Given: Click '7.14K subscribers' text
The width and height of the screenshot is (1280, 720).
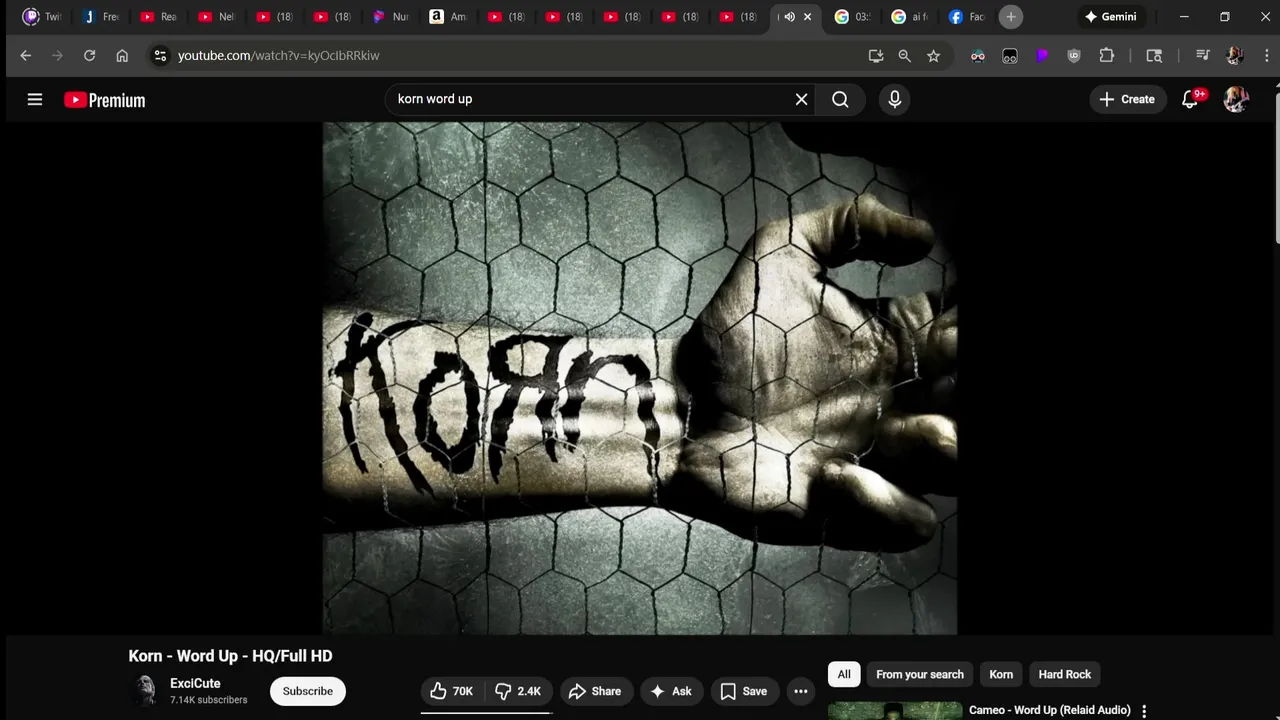Looking at the screenshot, I should 208,700.
